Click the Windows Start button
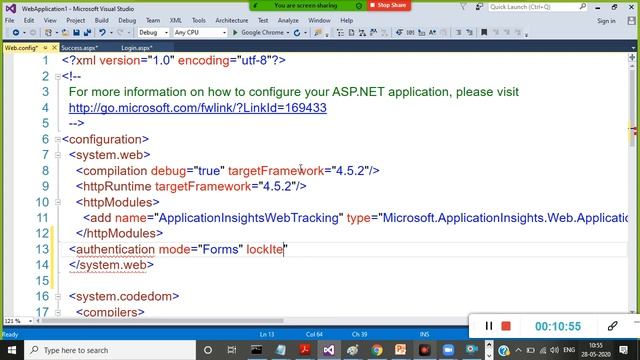This screenshot has width=640, height=360. click(x=12, y=350)
